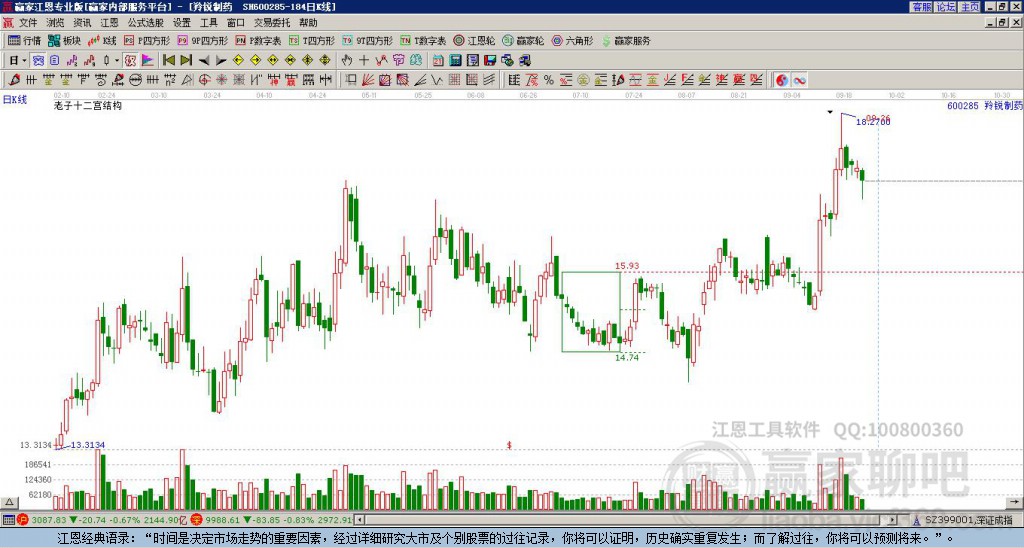Screen dimensions: 1024x548
Task: Click the black left arrow icon
Action: (204, 61)
